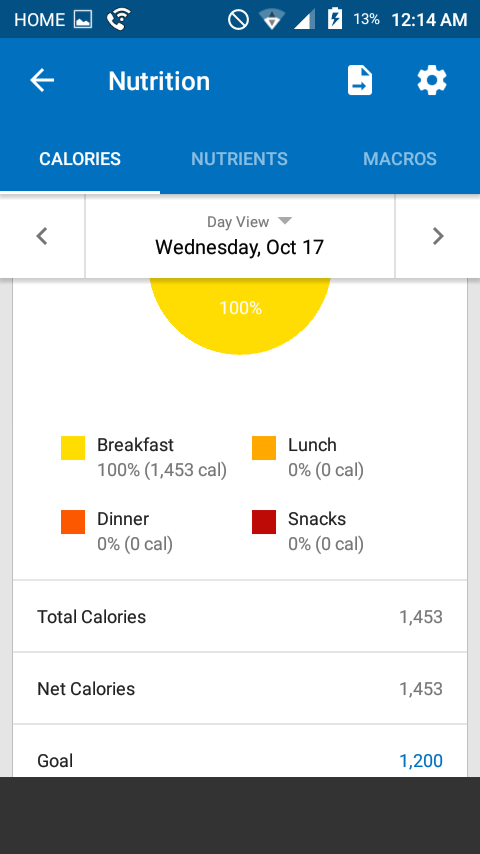Screen dimensions: 480x854
Task: Open the export file icon
Action: coord(360,81)
